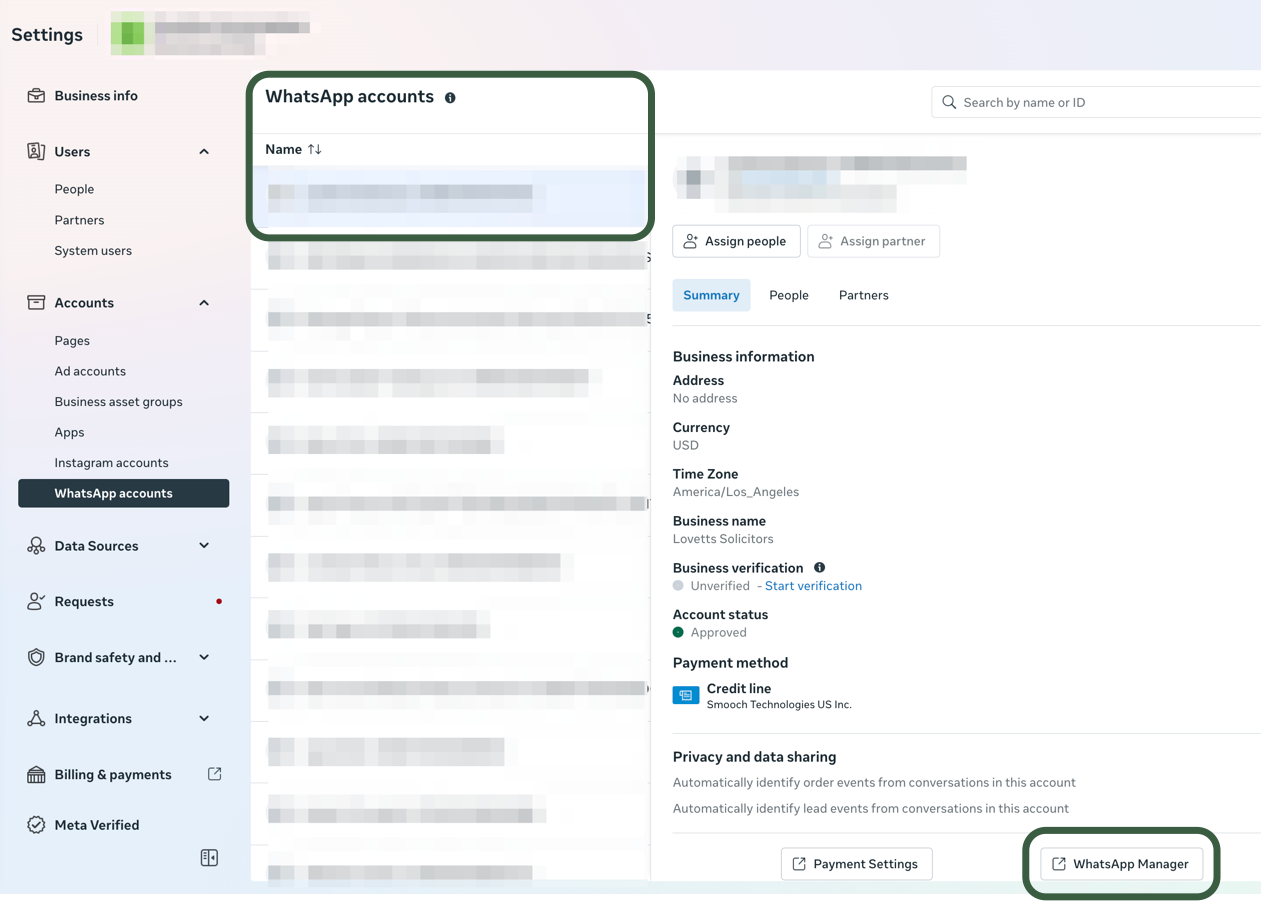Switch to the Partners tab
Image resolution: width=1261 pixels, height=901 pixels.
click(863, 295)
